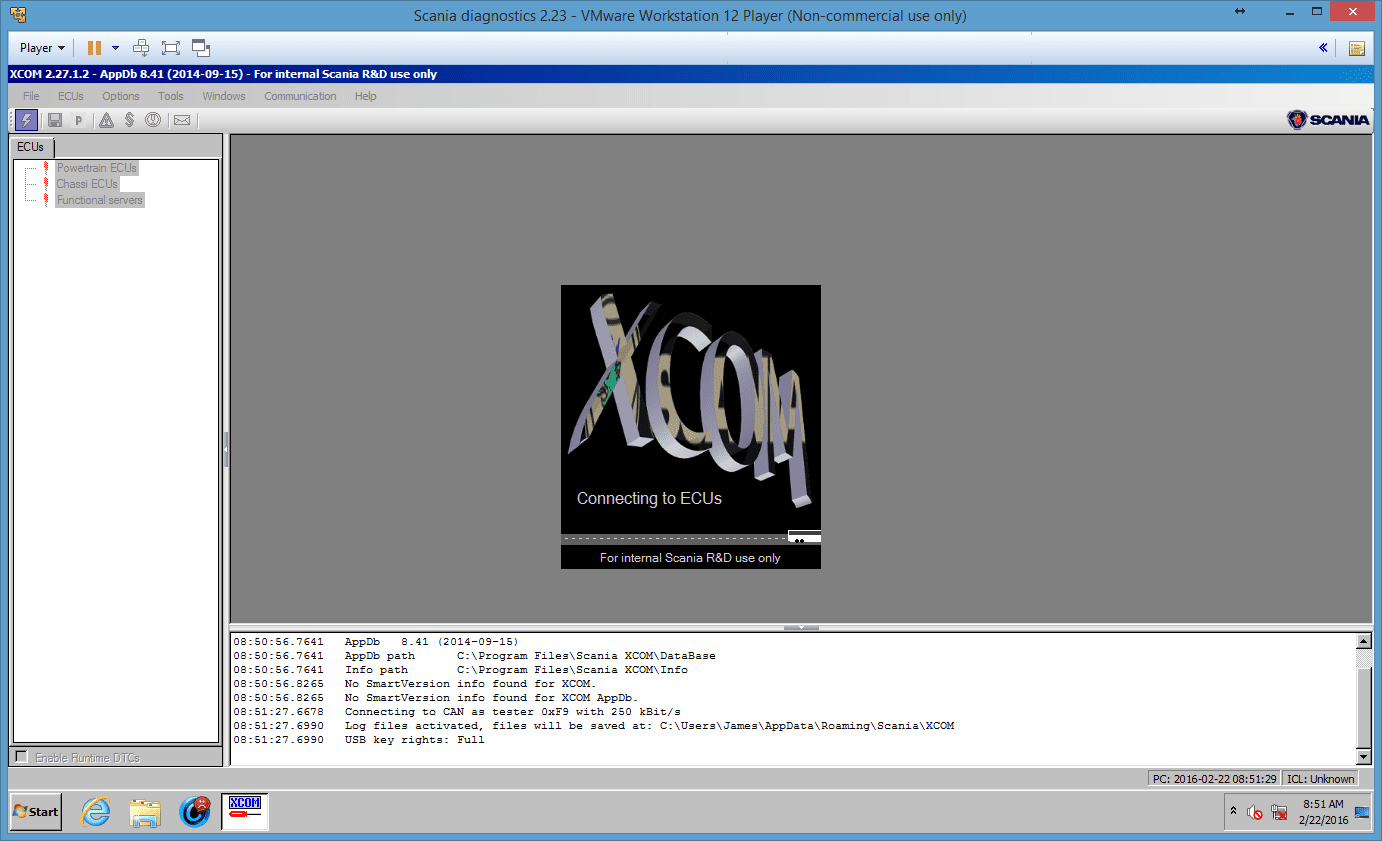Select the ECUs panel tab
The height and width of the screenshot is (841, 1382).
pyautogui.click(x=31, y=147)
